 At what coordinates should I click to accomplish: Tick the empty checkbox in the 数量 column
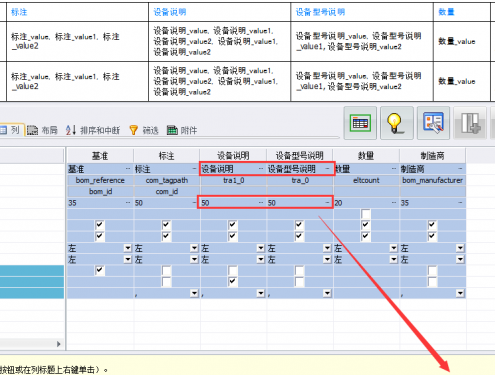pyautogui.click(x=366, y=214)
